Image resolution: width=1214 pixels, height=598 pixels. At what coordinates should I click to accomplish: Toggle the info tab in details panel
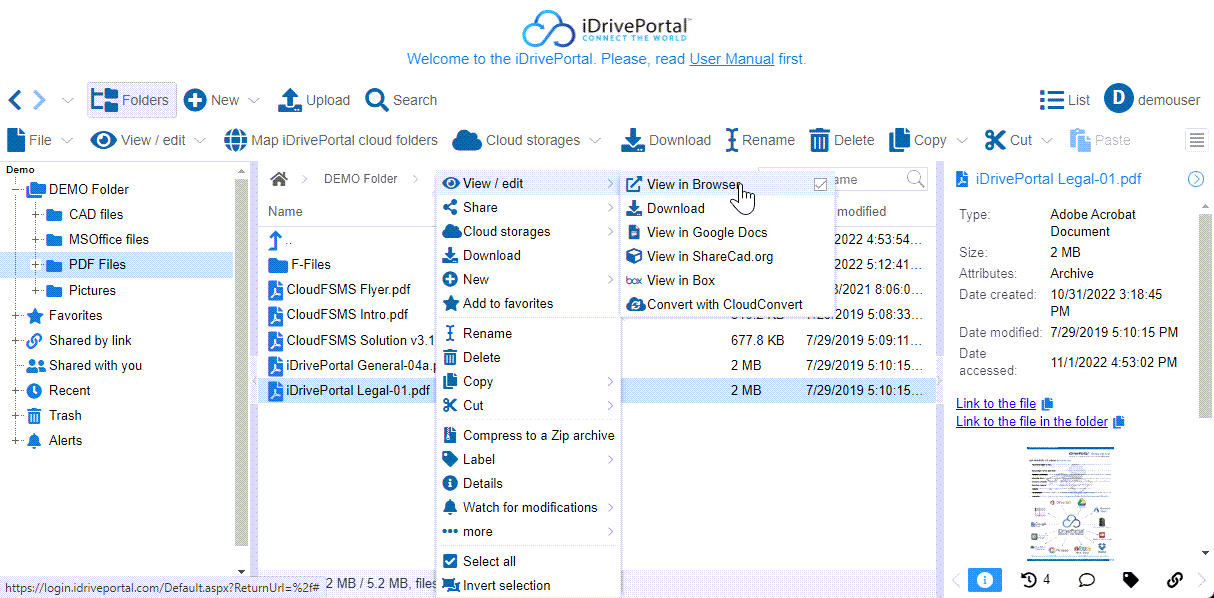point(984,580)
